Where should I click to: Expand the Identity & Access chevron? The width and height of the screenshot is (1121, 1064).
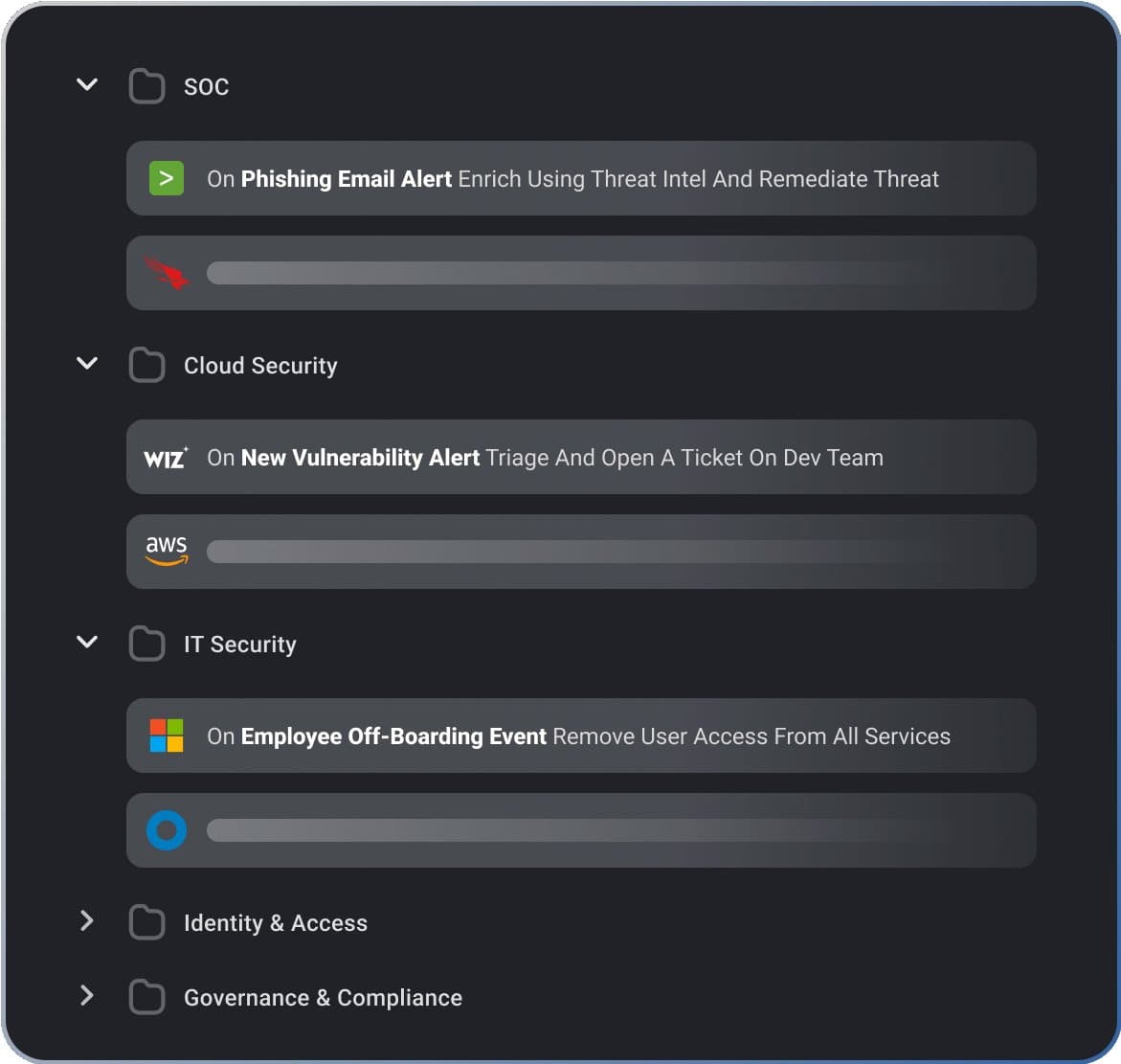(x=87, y=921)
